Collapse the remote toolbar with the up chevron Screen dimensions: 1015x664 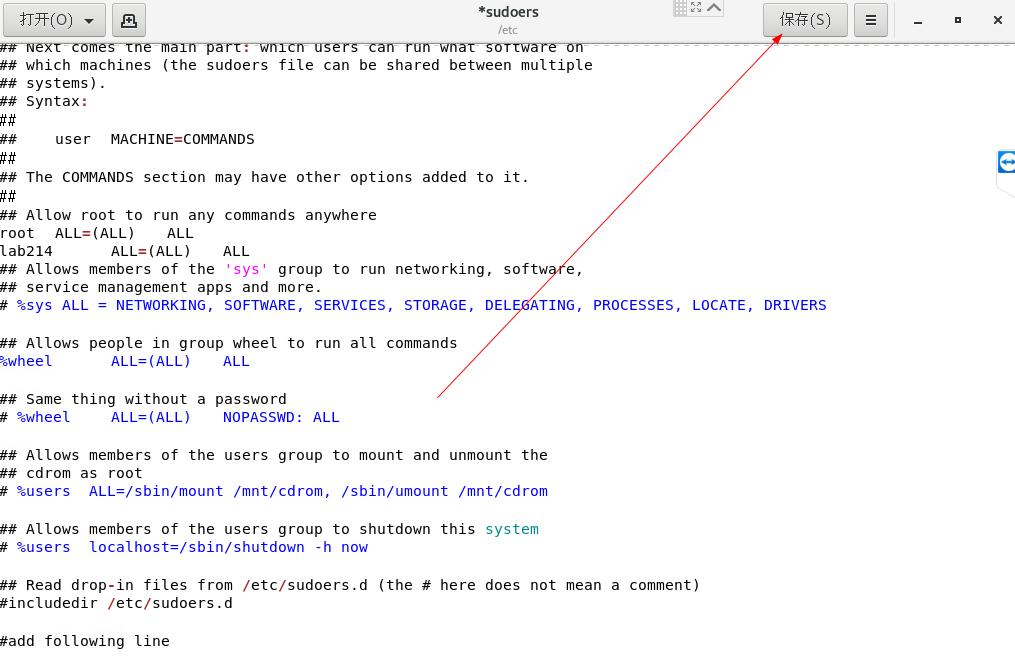click(714, 7)
